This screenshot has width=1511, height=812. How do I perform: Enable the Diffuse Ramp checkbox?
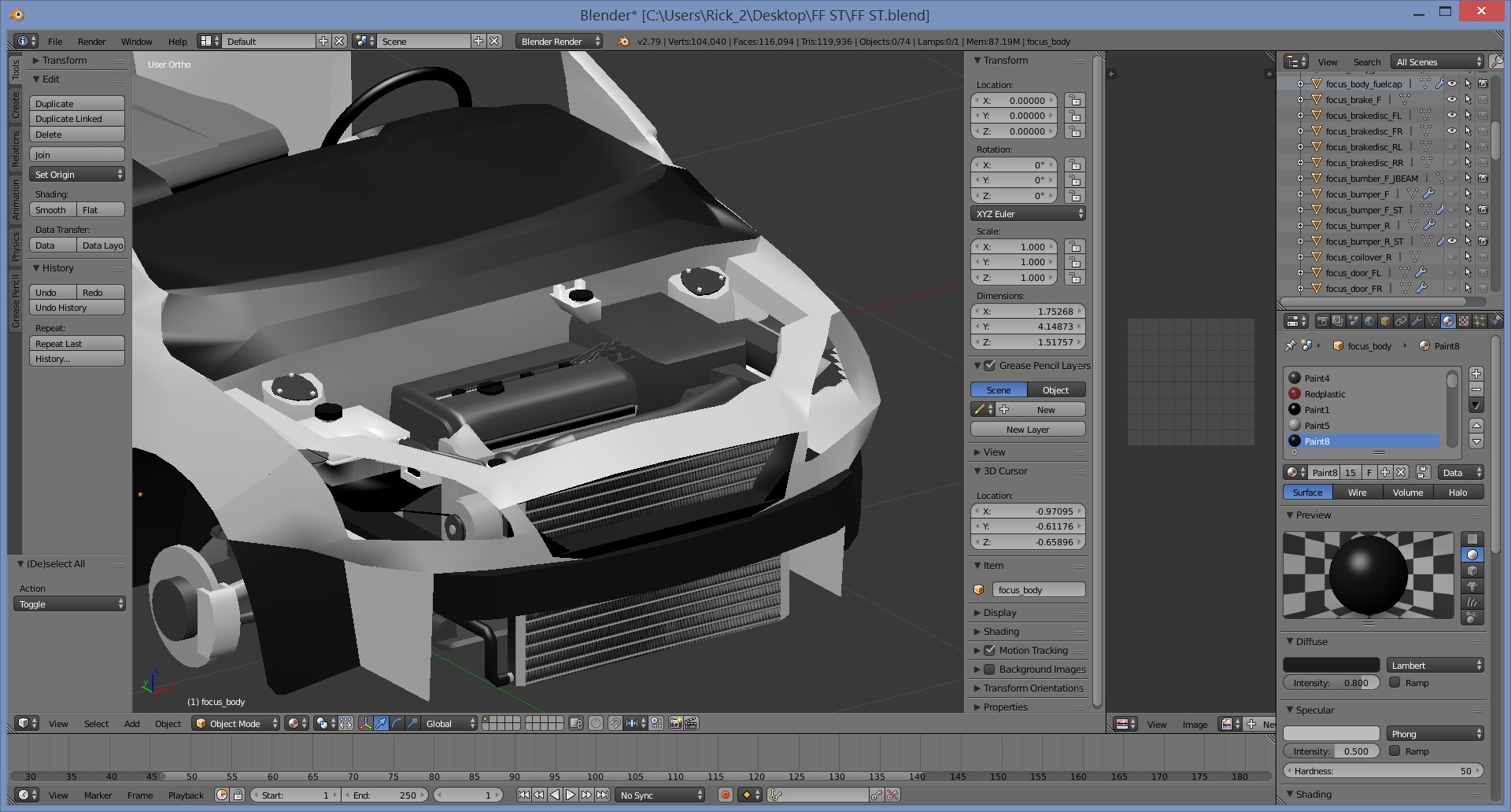[1395, 682]
